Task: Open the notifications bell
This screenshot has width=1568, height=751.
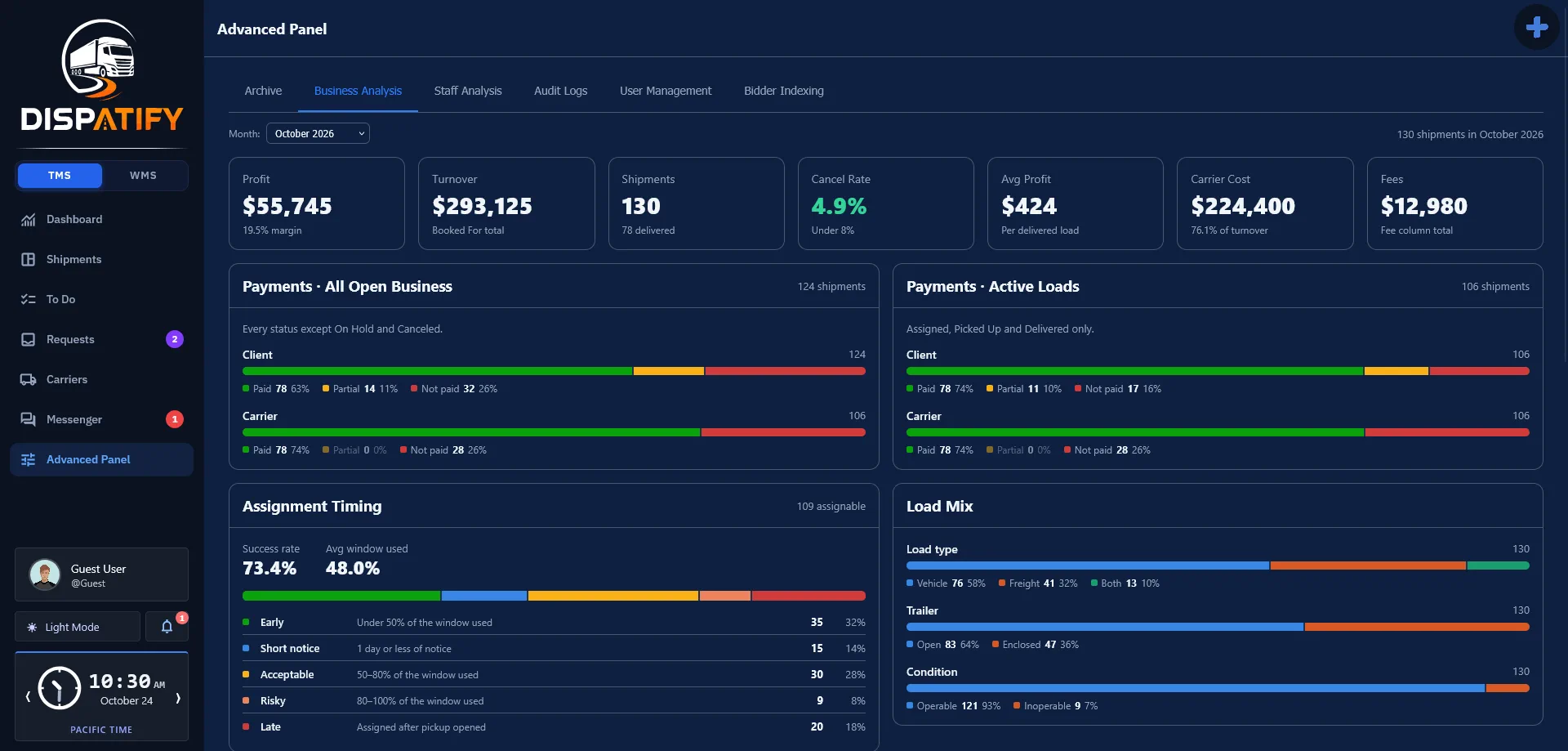Action: 167,627
